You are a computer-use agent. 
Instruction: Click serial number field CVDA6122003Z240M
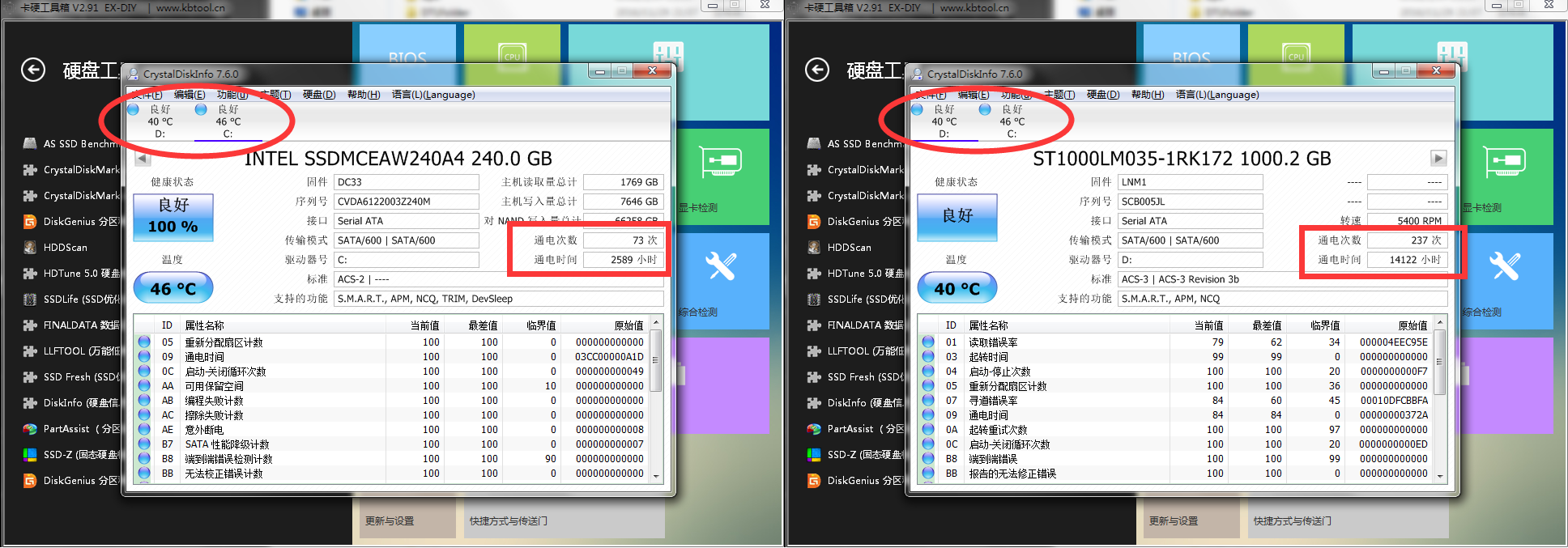click(407, 202)
